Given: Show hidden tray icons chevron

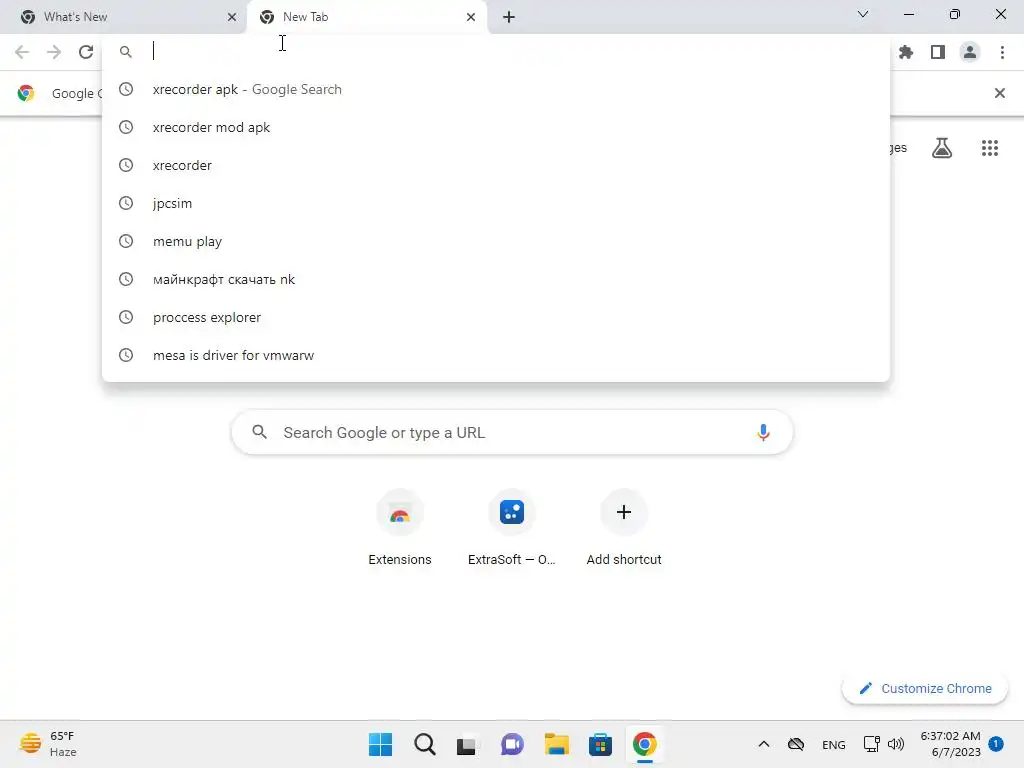Looking at the screenshot, I should point(763,744).
